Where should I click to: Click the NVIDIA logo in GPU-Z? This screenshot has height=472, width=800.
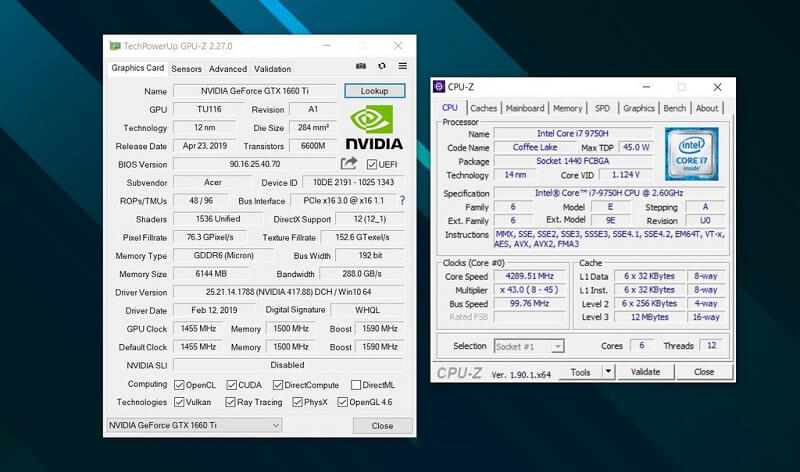point(374,128)
